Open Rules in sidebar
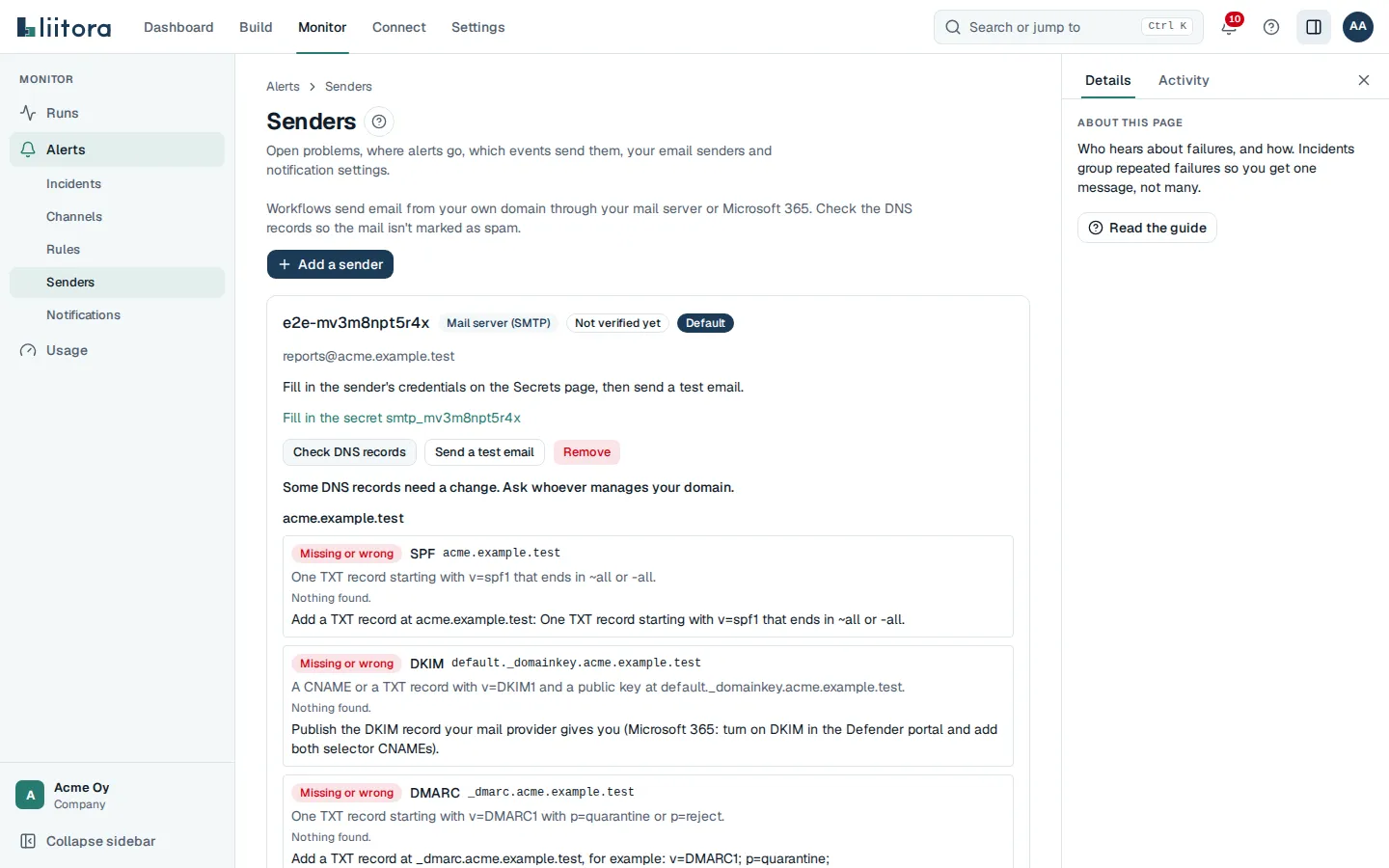 coord(117,250)
